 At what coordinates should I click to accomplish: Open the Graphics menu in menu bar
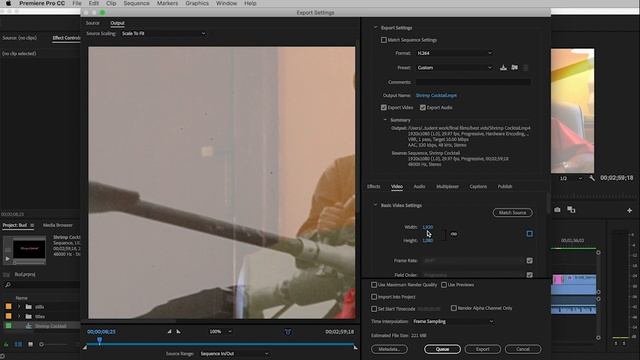(197, 3)
